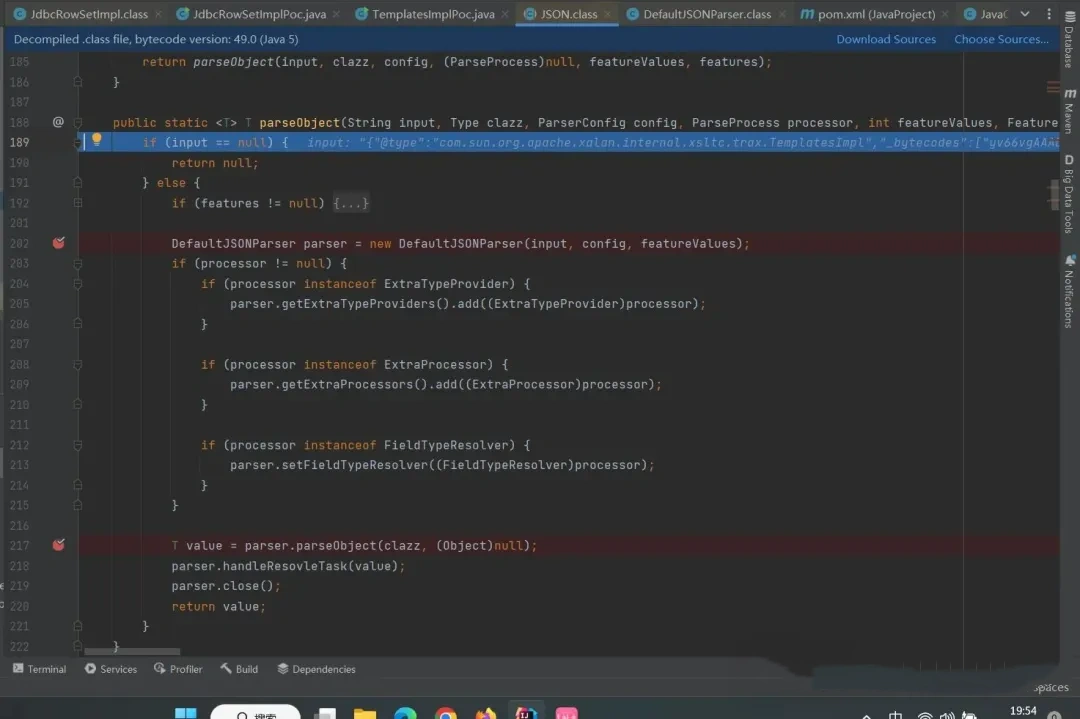Open the Profiler tool window
Screen dimensions: 1080x719
(x=178, y=669)
